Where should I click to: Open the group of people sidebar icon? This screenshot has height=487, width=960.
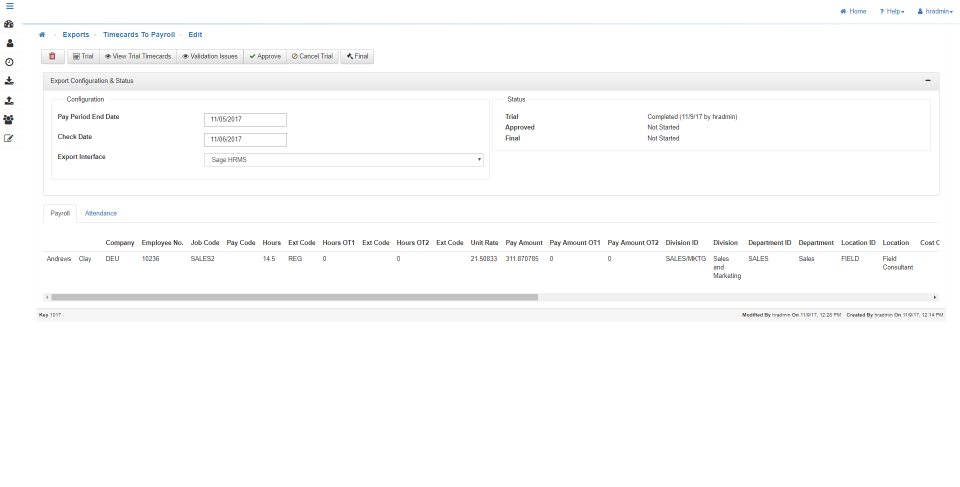[x=9, y=120]
